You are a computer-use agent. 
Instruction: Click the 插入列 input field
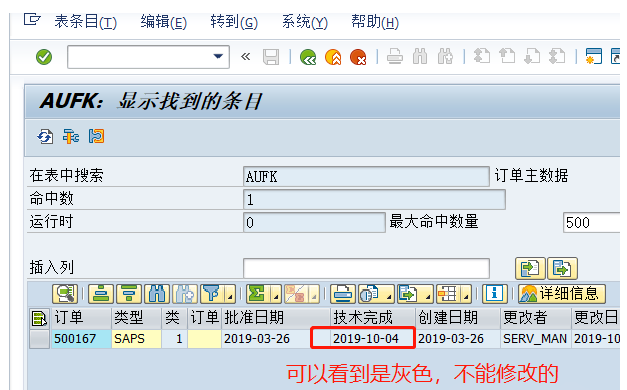[366, 268]
